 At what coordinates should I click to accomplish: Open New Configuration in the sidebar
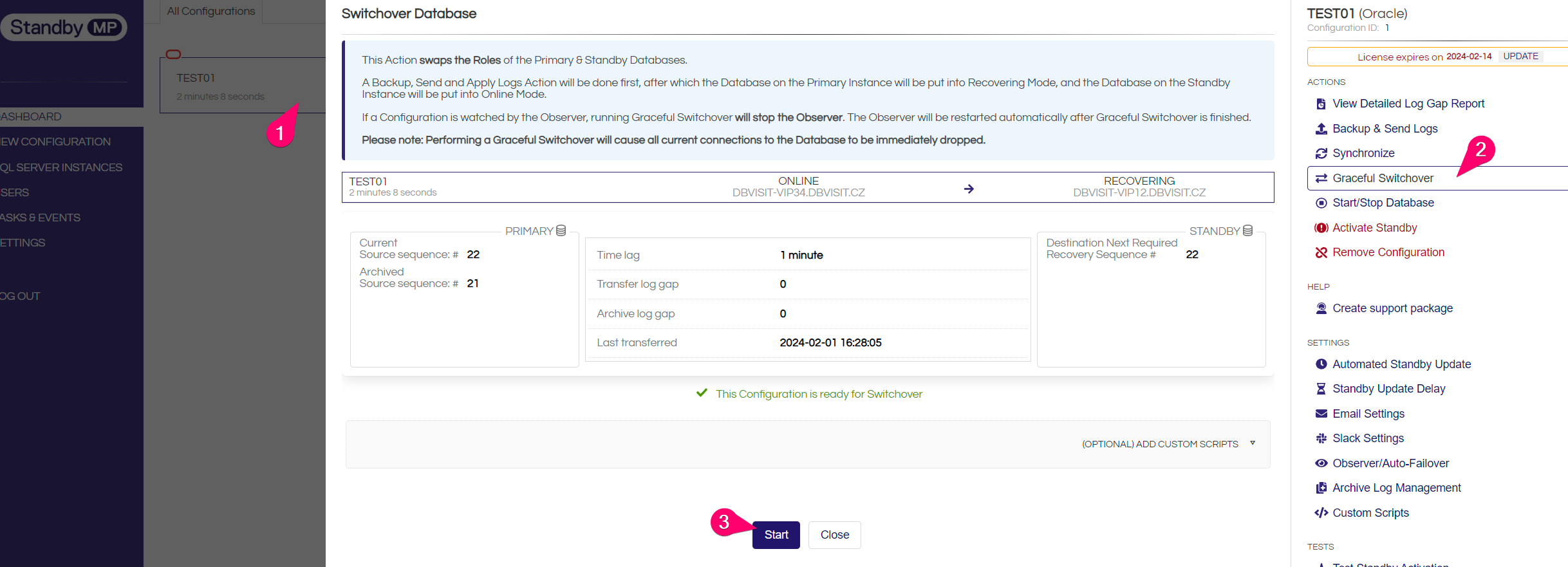click(x=55, y=142)
